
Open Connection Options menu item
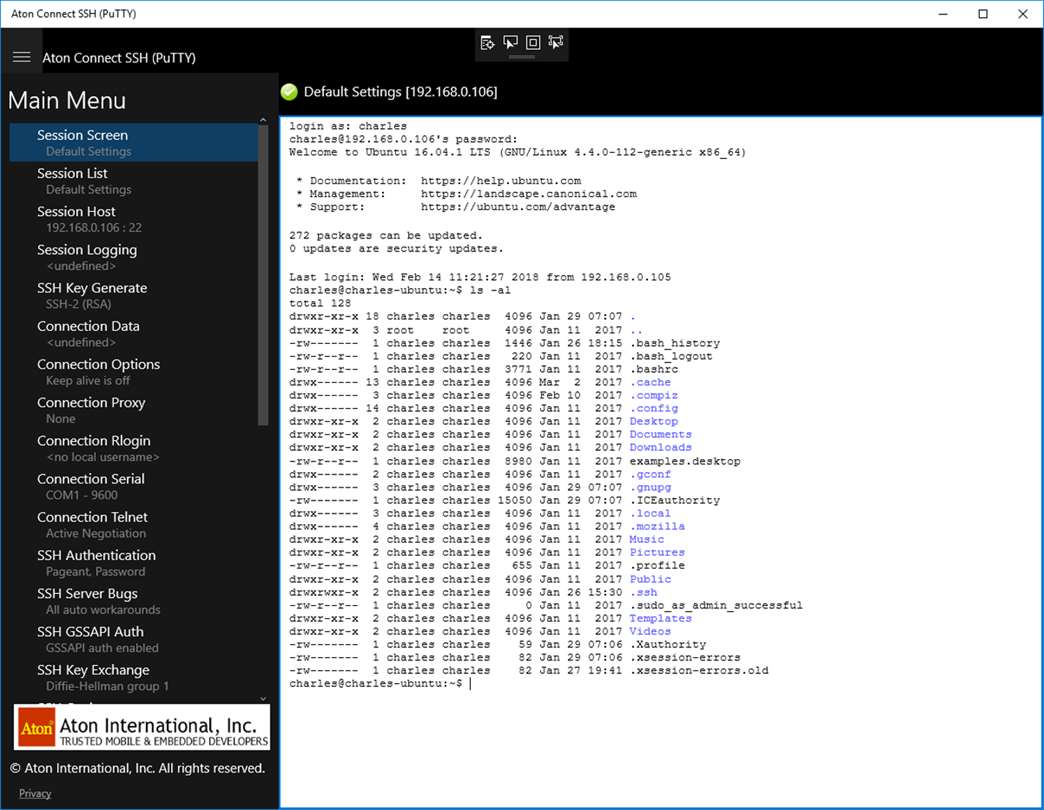tap(133, 371)
